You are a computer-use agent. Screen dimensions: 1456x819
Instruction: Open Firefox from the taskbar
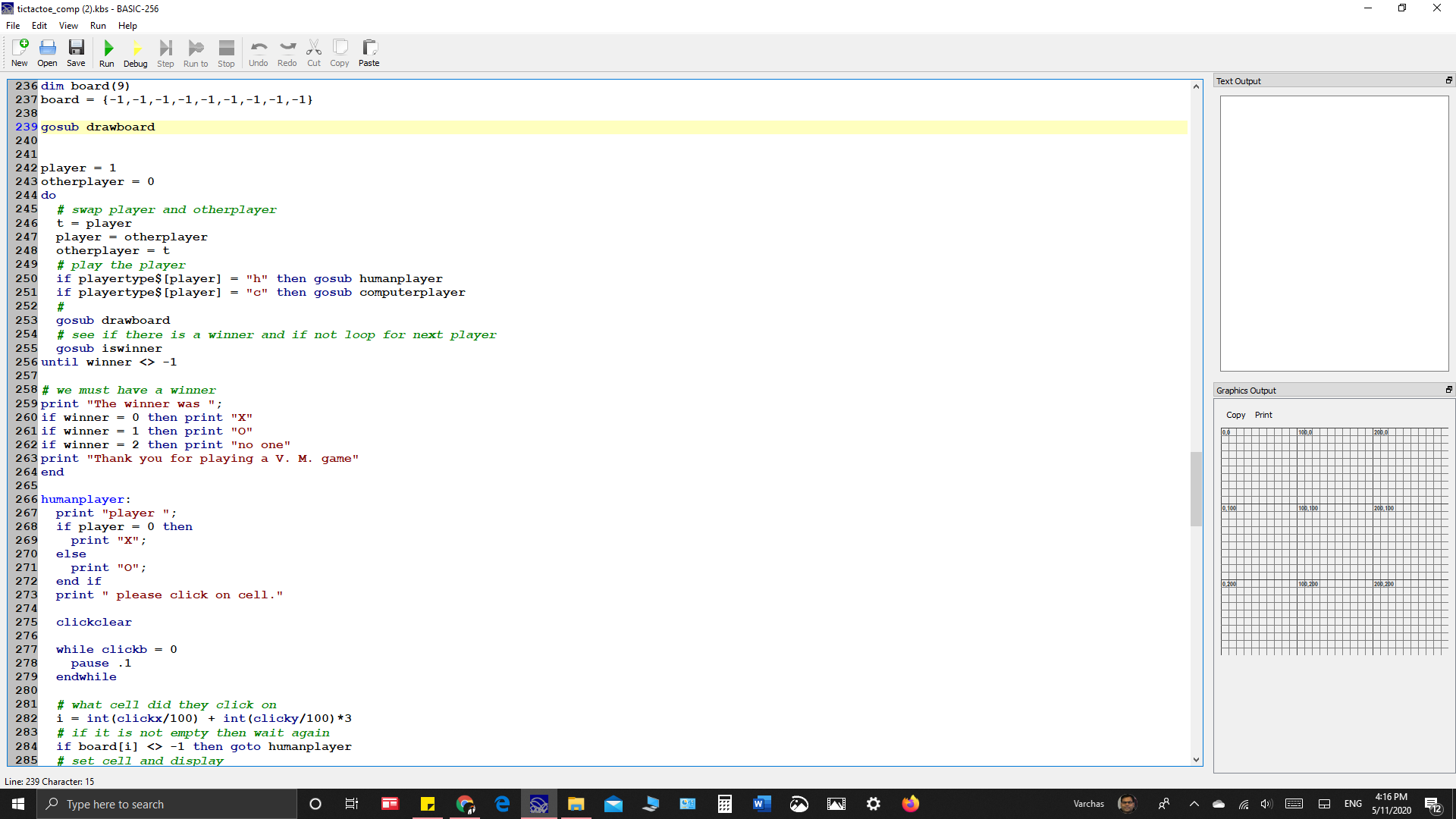click(x=911, y=804)
